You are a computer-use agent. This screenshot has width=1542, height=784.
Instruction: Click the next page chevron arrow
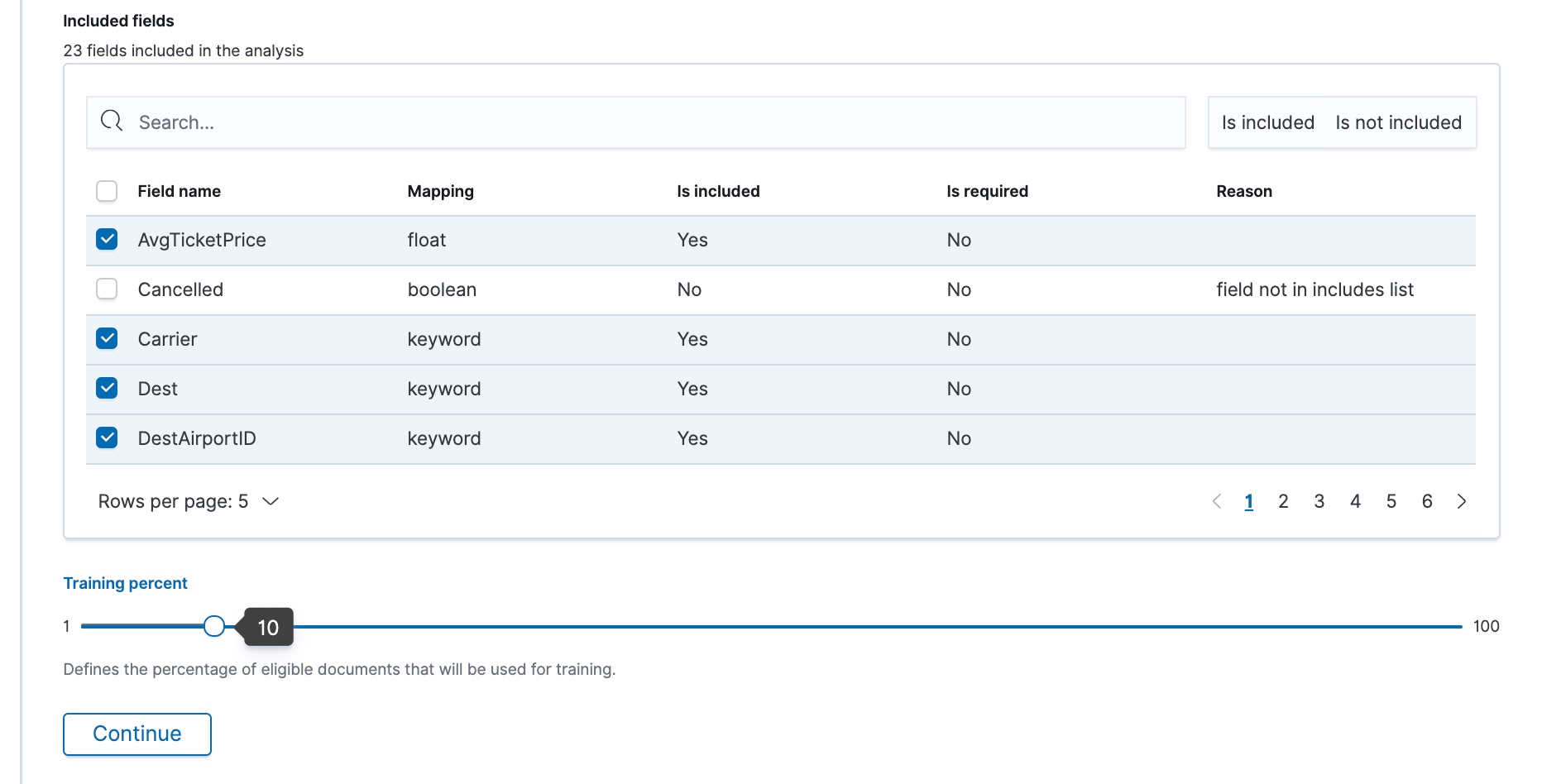point(1462,501)
